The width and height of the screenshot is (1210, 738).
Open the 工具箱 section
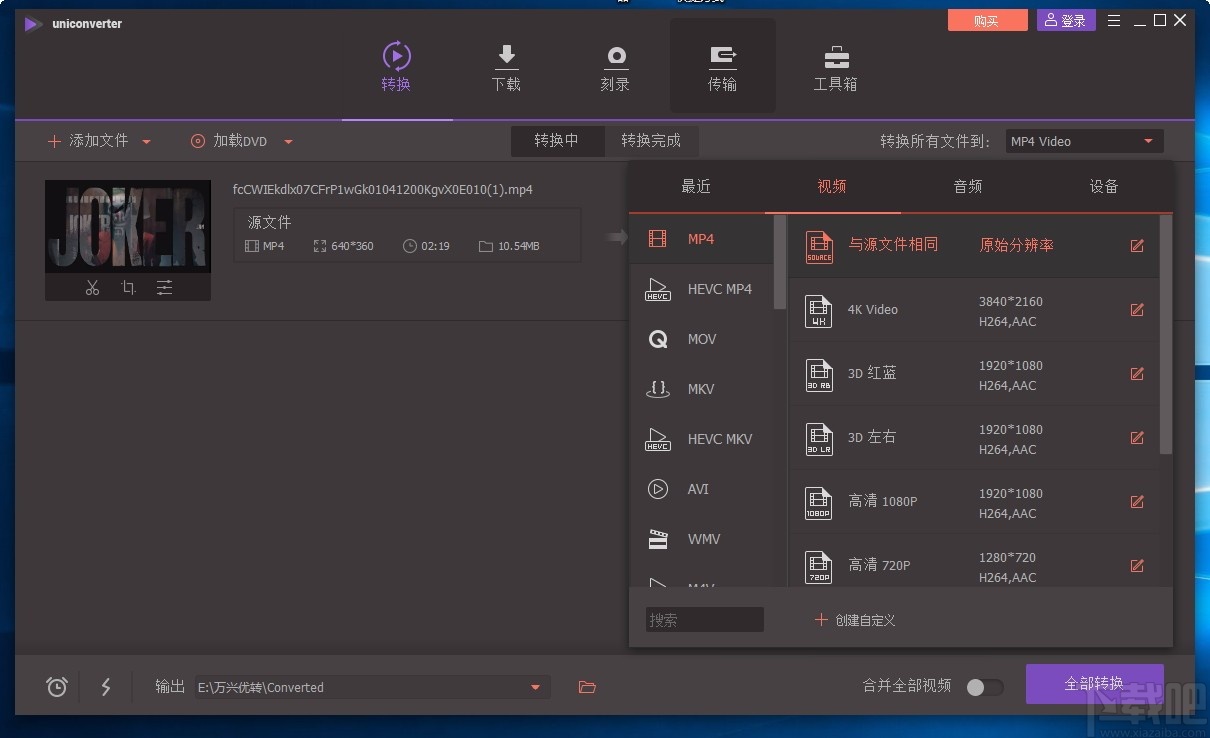click(835, 65)
